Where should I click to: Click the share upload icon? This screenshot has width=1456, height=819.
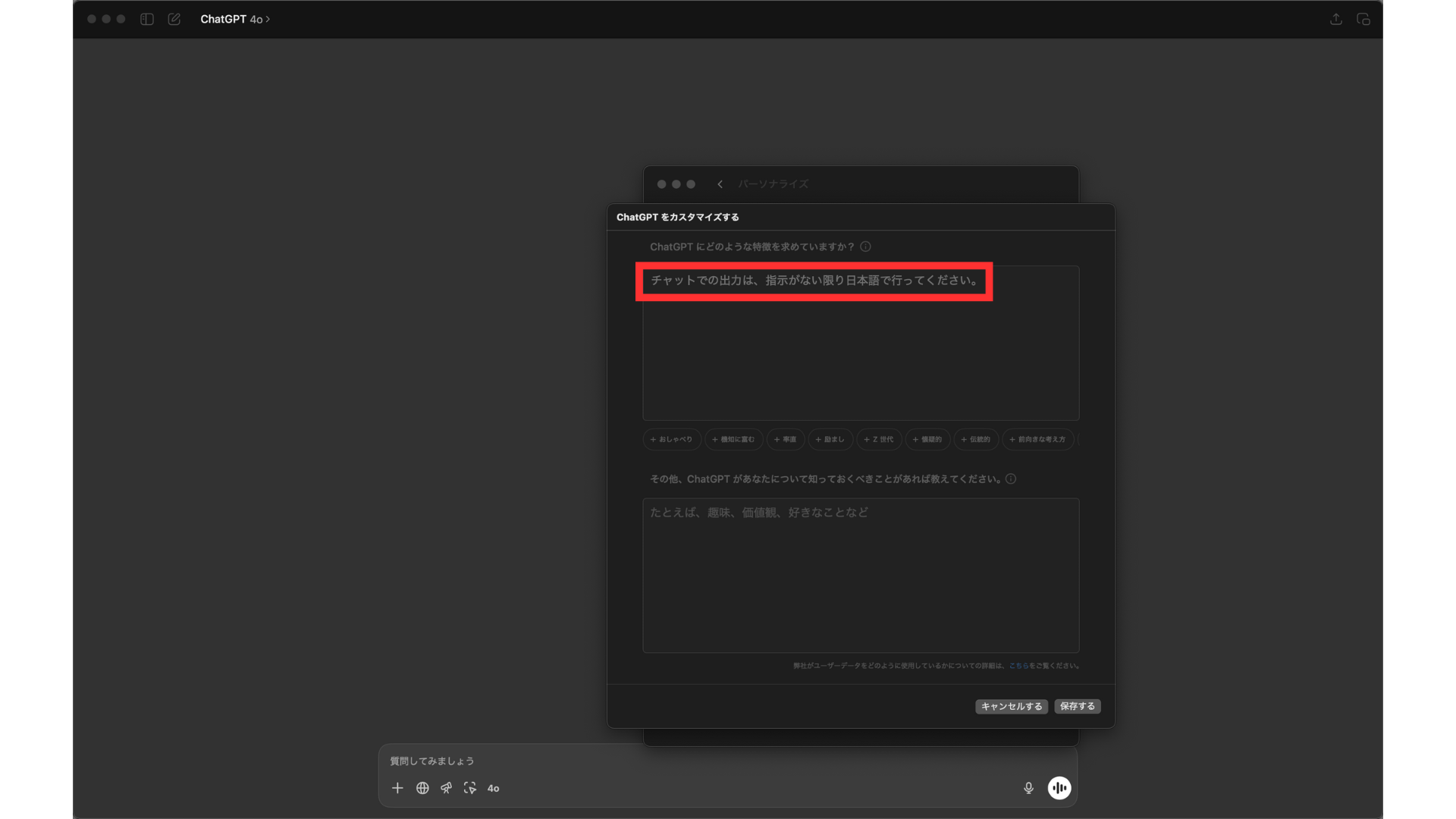pos(1335,19)
